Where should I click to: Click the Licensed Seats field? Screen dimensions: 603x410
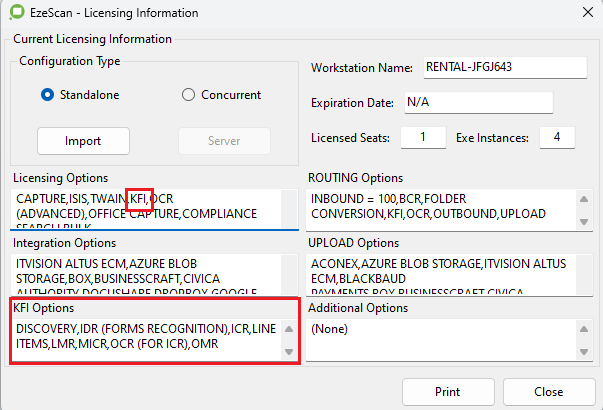click(x=424, y=136)
